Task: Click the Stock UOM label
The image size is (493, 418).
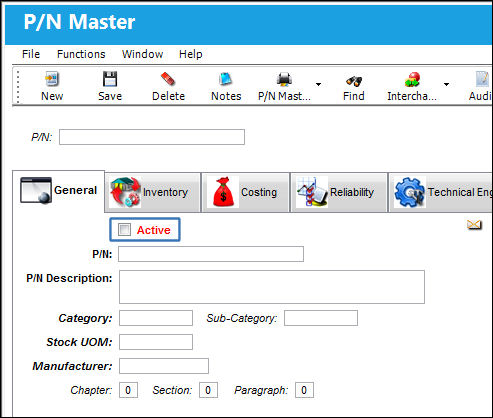Action: 79,342
